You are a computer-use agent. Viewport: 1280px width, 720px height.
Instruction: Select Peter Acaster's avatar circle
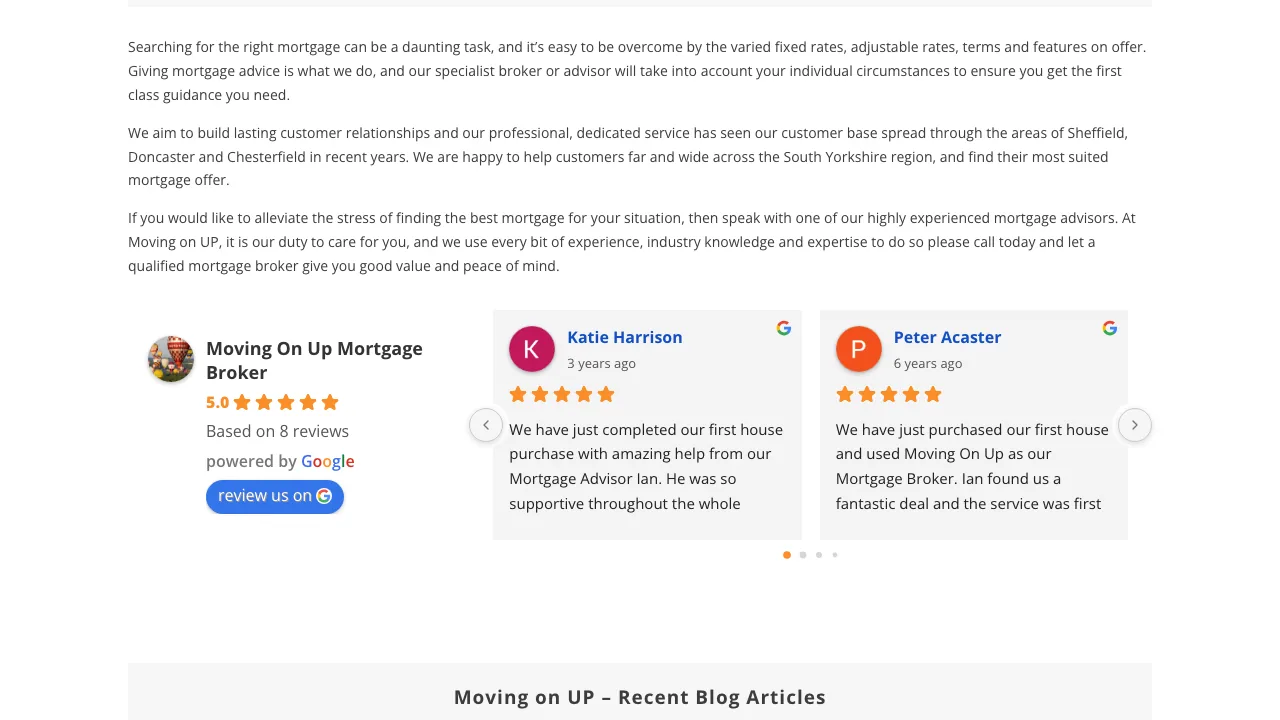click(858, 348)
